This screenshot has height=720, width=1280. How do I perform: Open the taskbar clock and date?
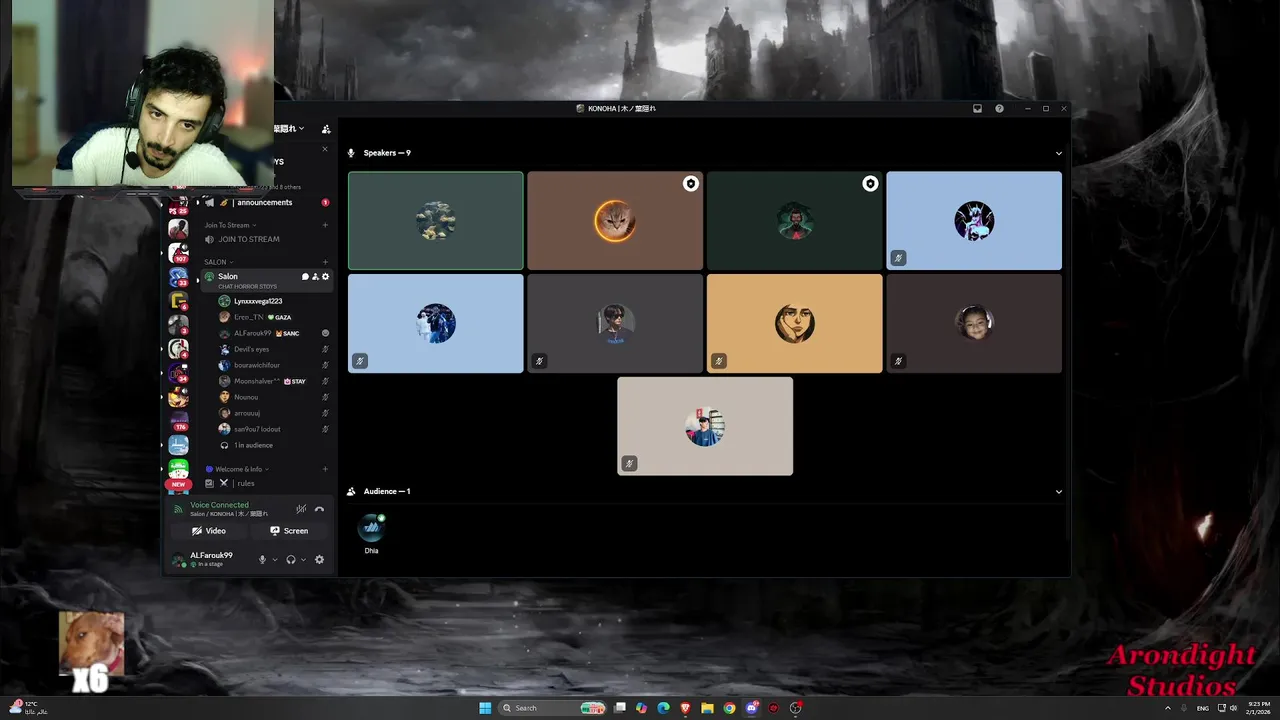1259,708
